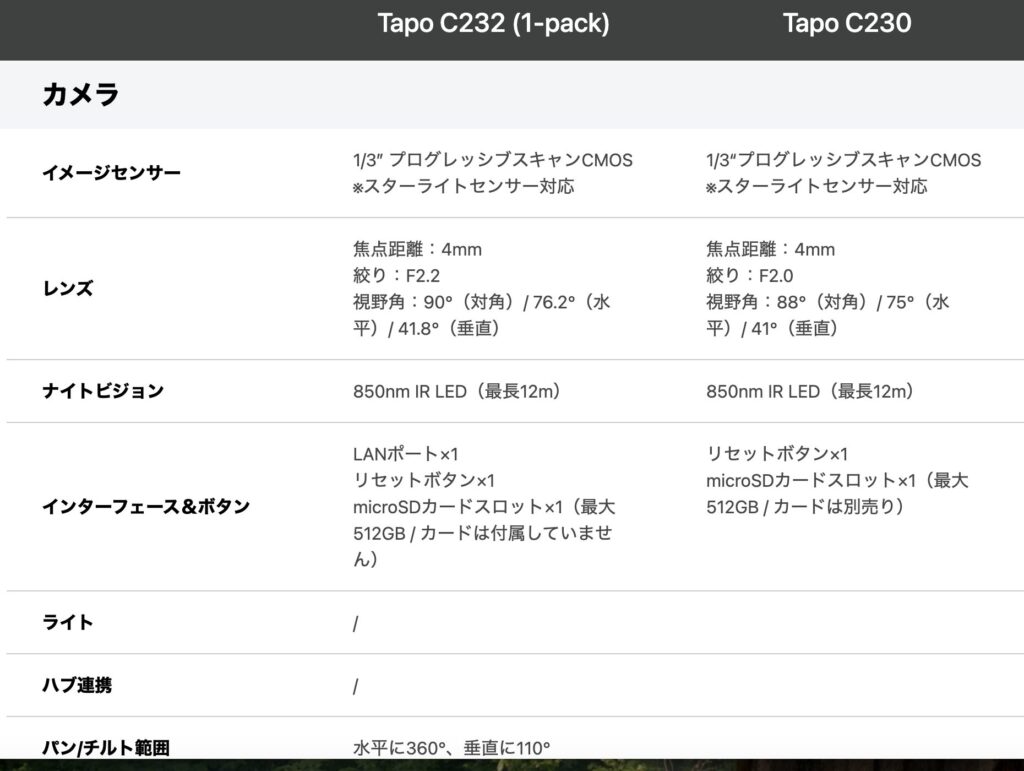
Task: Click the "LANポート×1" interface entry
Action: coord(406,454)
